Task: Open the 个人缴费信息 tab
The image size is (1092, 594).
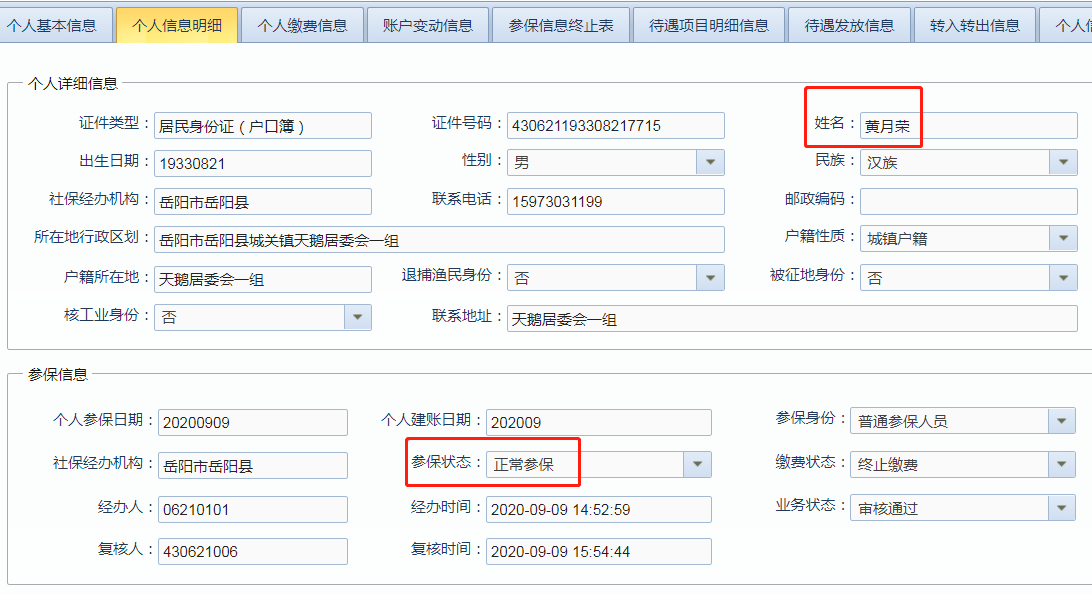Action: coord(302,25)
